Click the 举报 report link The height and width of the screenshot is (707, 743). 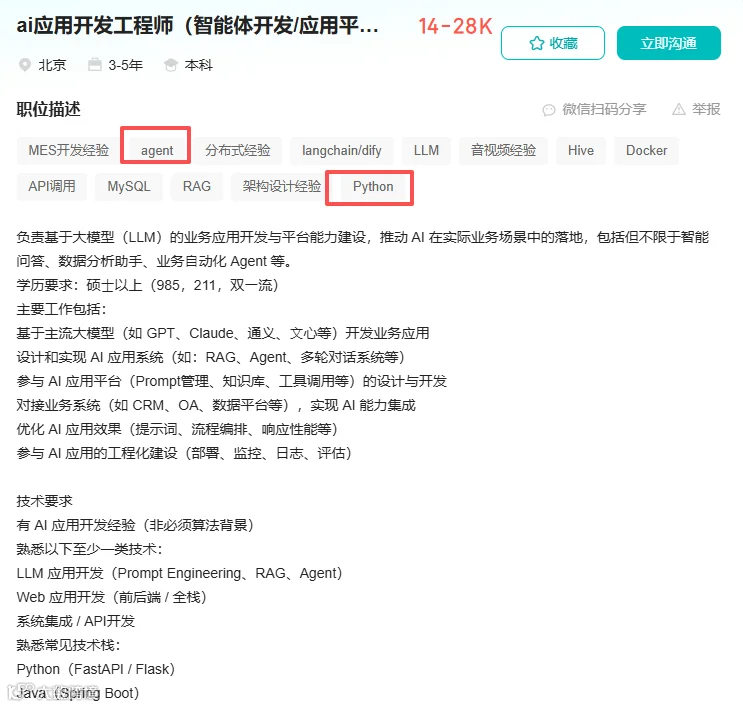[706, 109]
